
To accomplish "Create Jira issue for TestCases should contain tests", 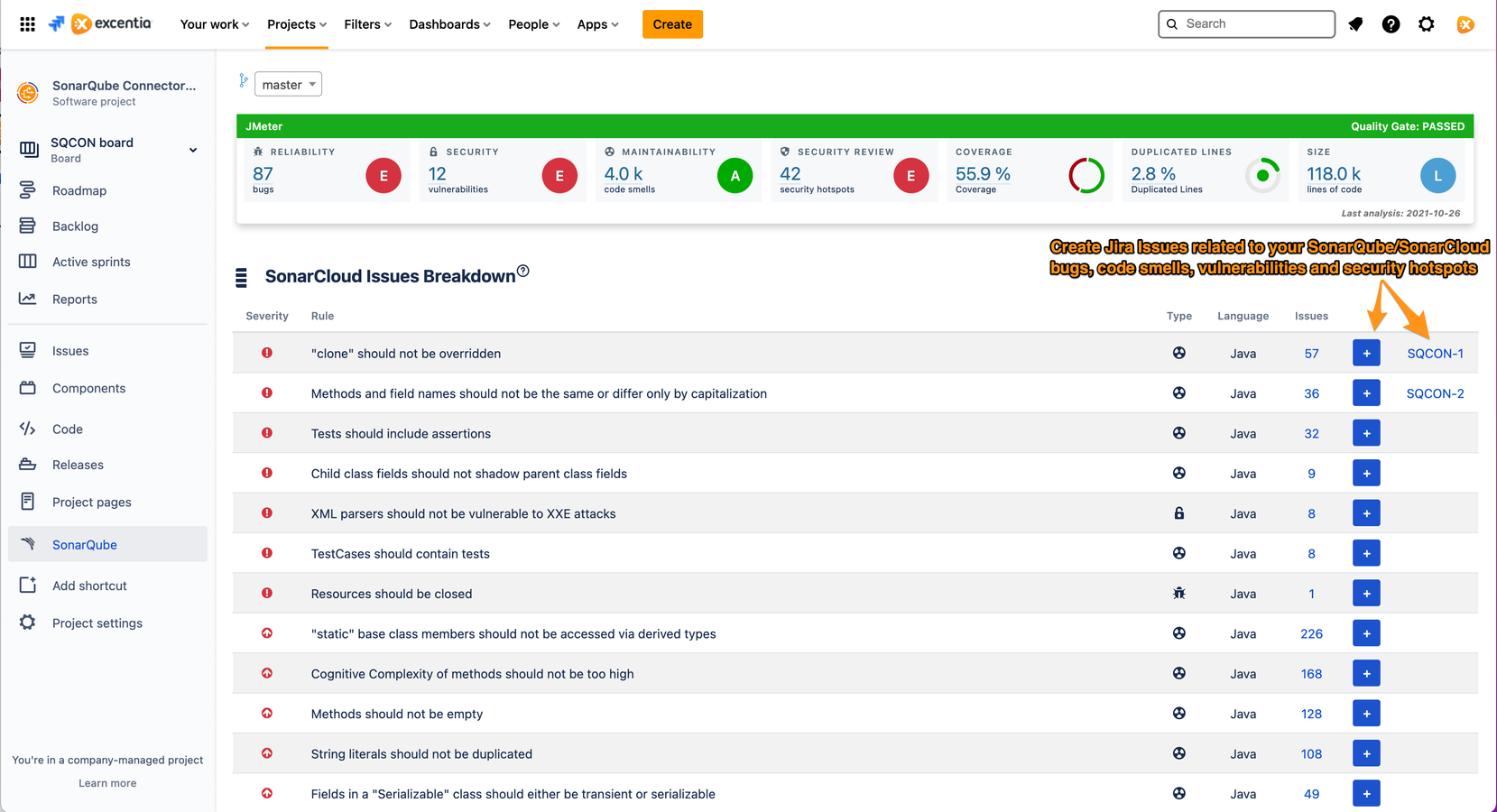I will (x=1366, y=553).
